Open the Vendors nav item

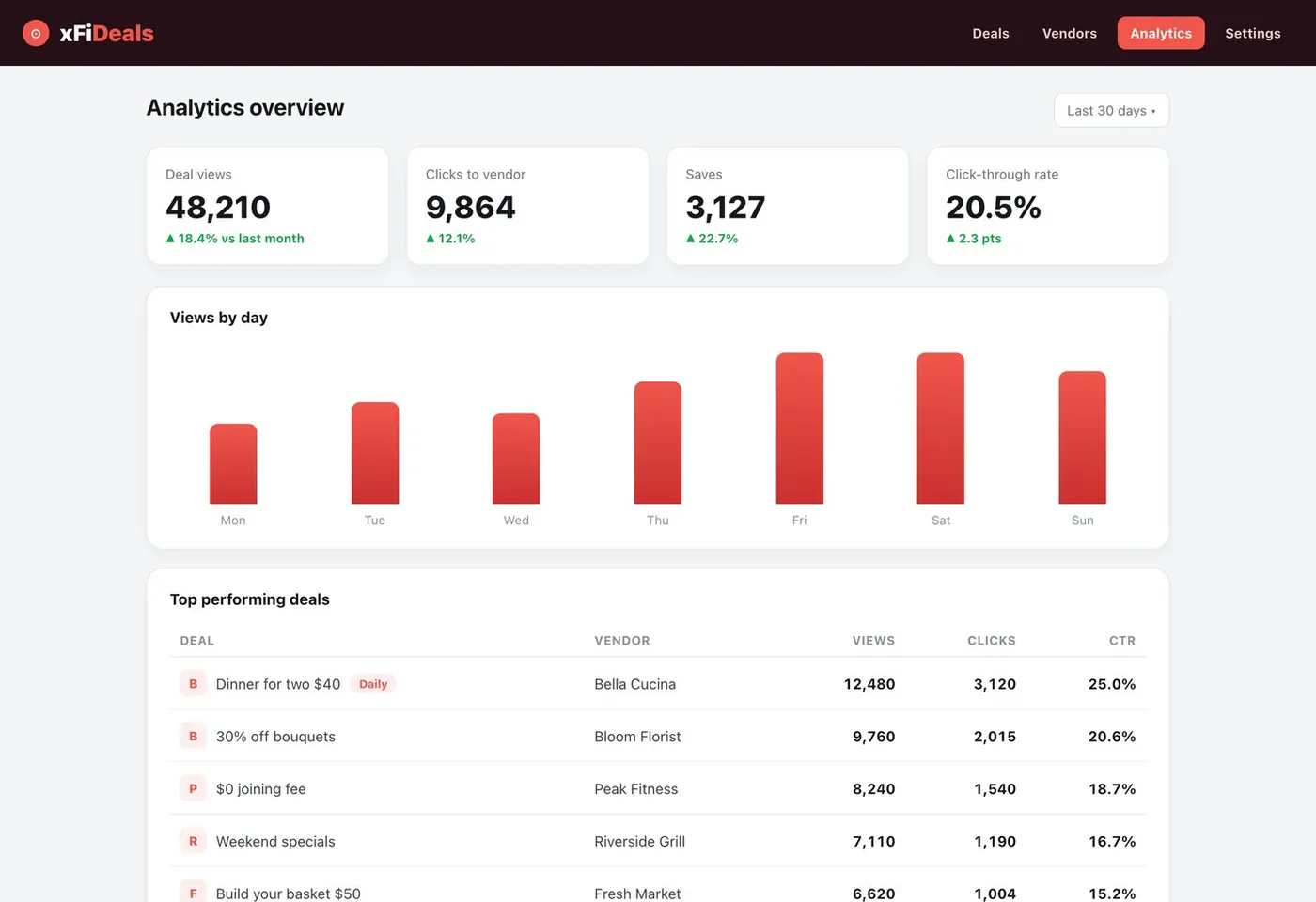[1070, 33]
